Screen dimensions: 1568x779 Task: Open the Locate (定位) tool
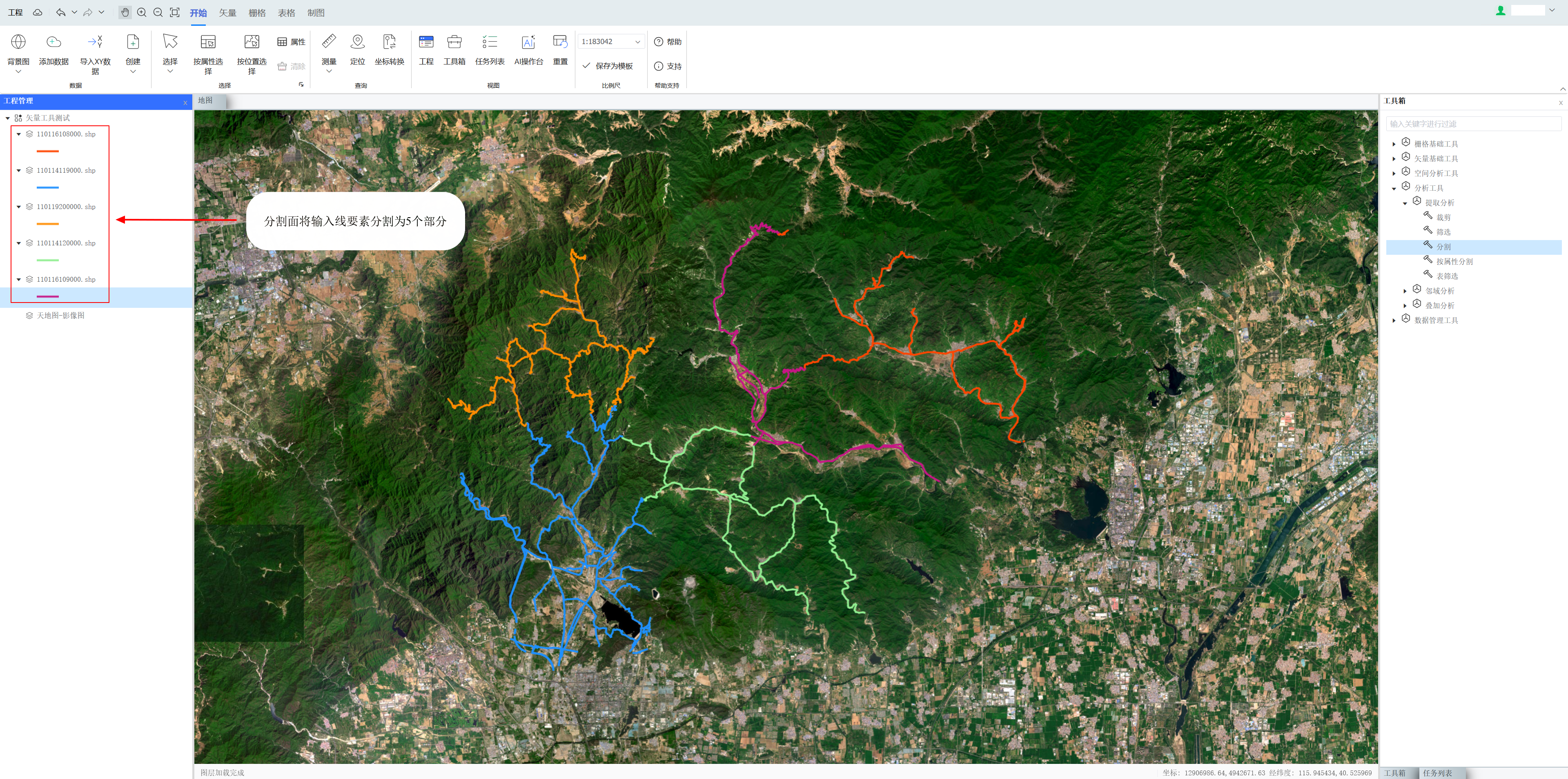click(357, 42)
